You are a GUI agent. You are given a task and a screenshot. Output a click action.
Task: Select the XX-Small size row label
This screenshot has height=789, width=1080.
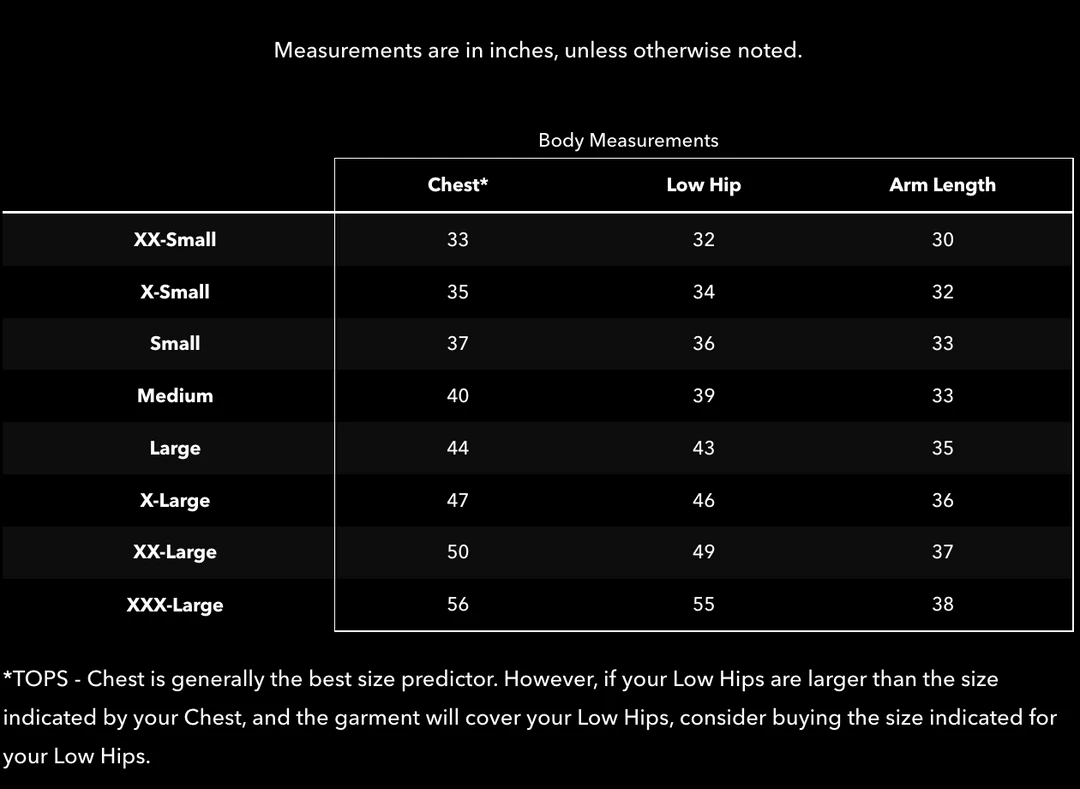pos(175,240)
